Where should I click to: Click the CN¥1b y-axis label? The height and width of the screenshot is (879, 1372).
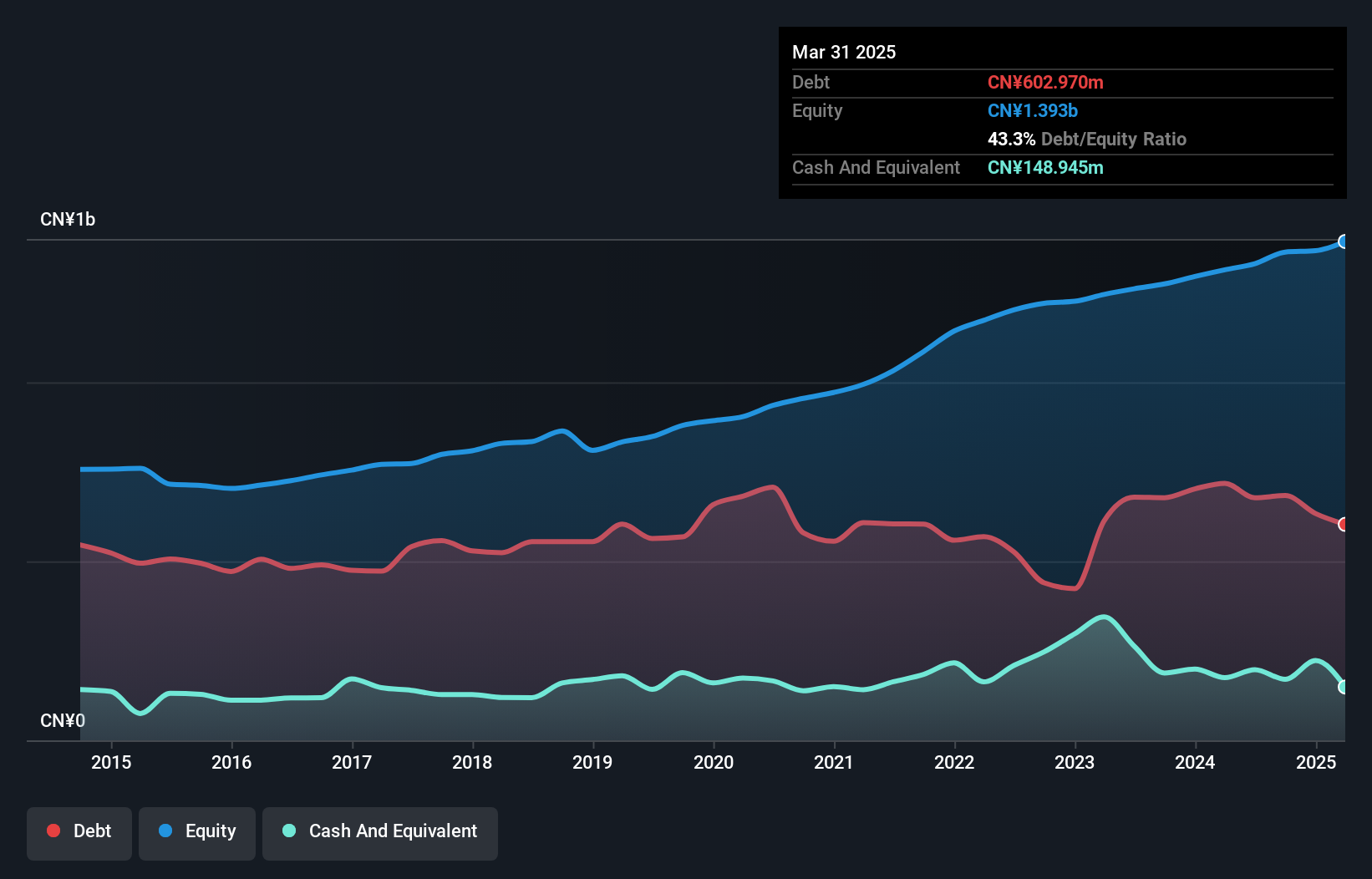68,220
